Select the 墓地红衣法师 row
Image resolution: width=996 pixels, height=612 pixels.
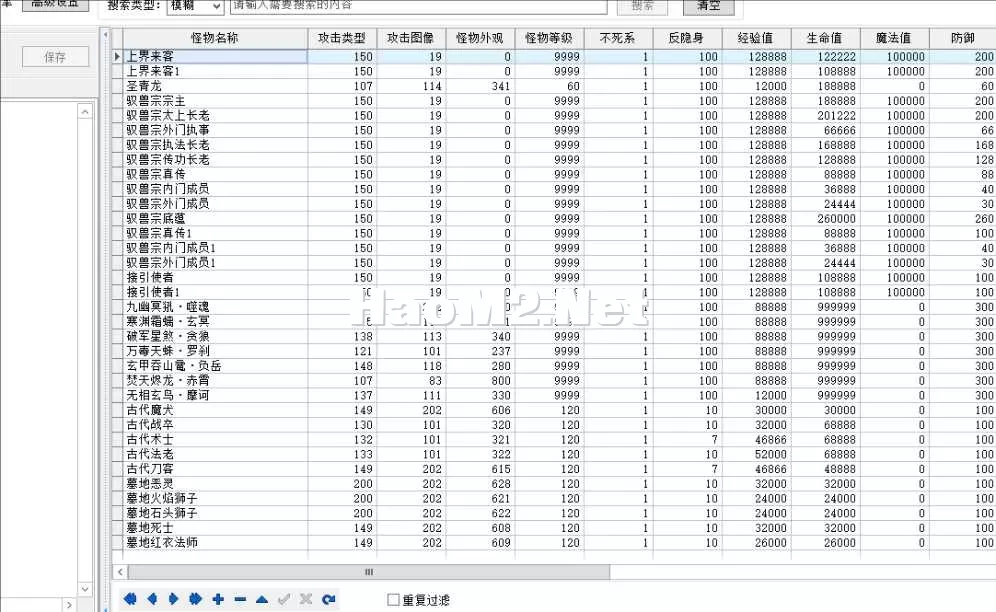[554, 543]
